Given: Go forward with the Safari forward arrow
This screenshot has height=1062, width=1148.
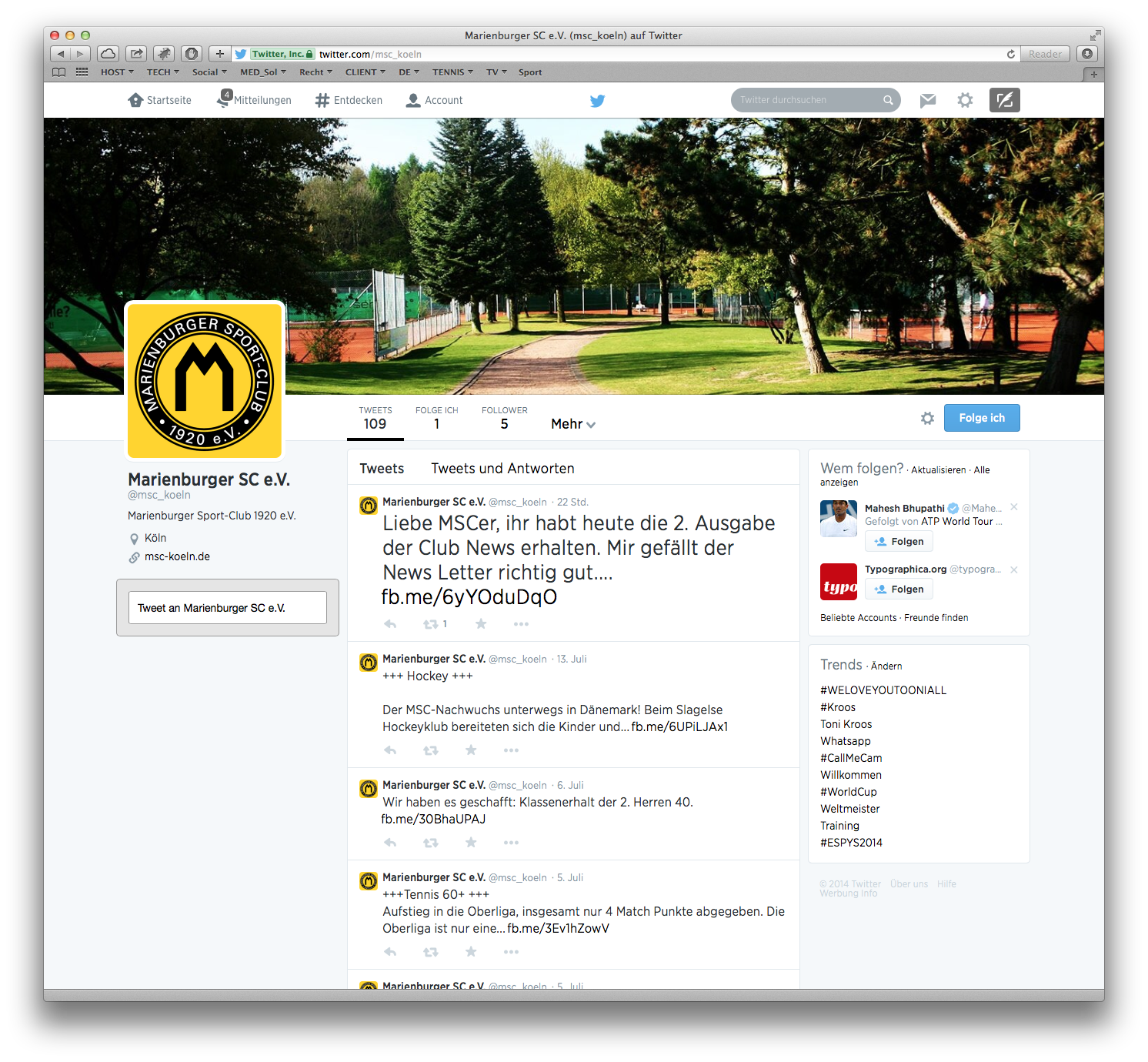Looking at the screenshot, I should coord(80,54).
